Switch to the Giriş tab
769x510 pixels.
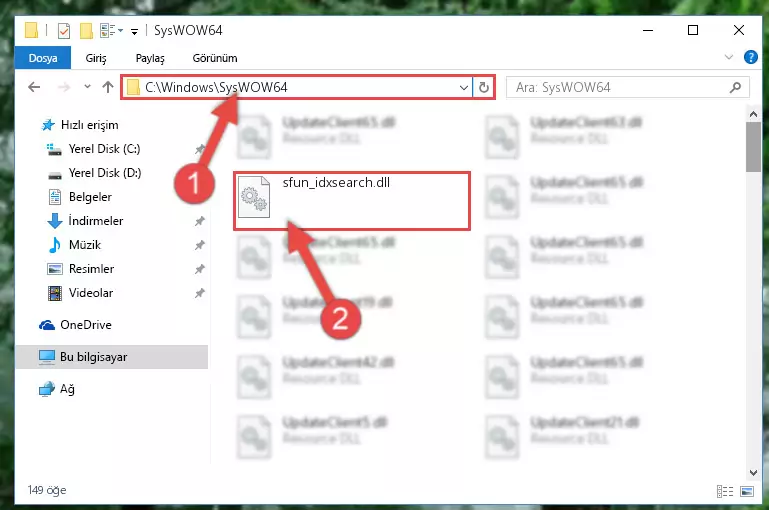click(96, 58)
